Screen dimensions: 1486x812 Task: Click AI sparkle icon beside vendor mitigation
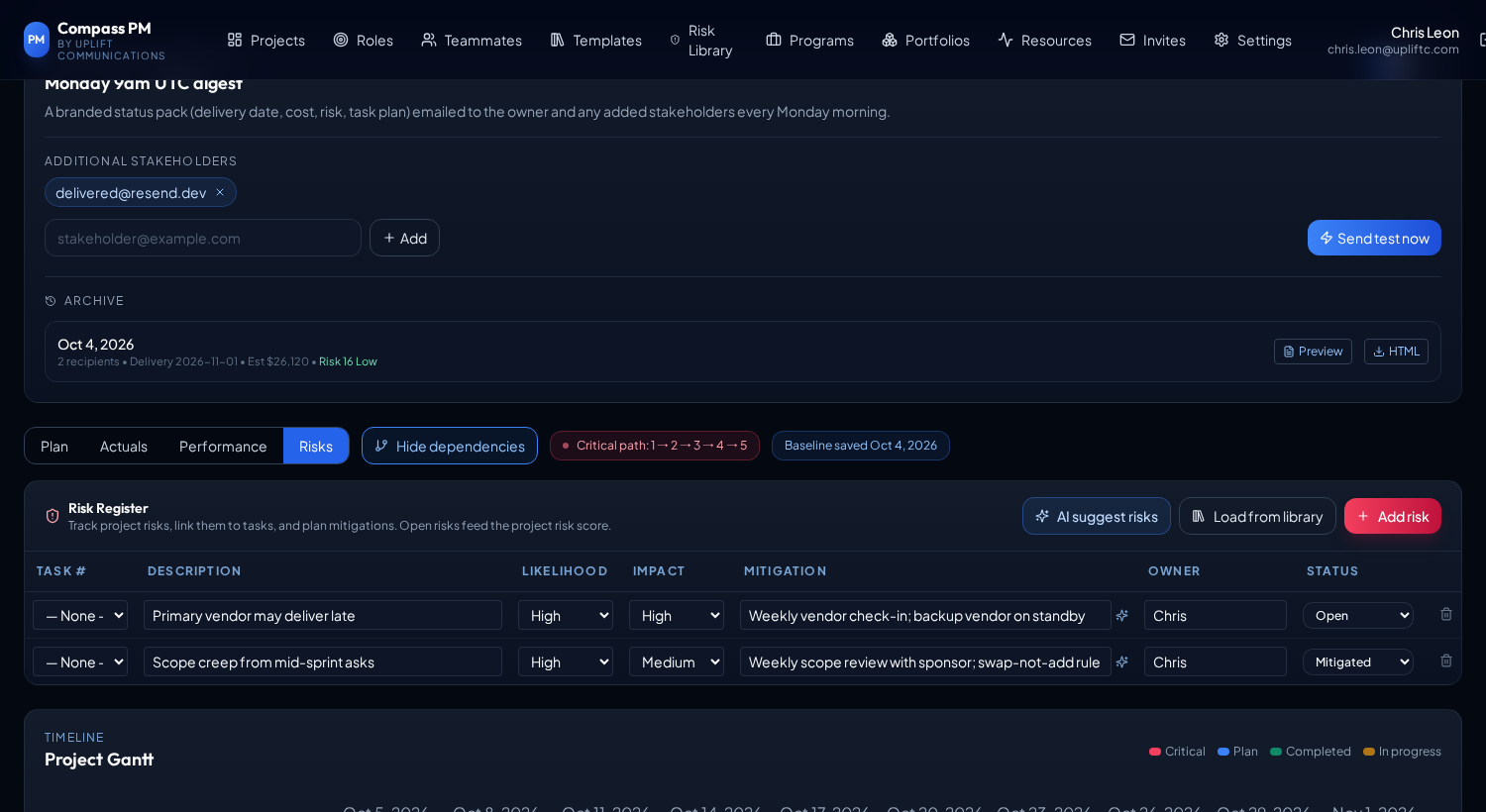coord(1122,616)
